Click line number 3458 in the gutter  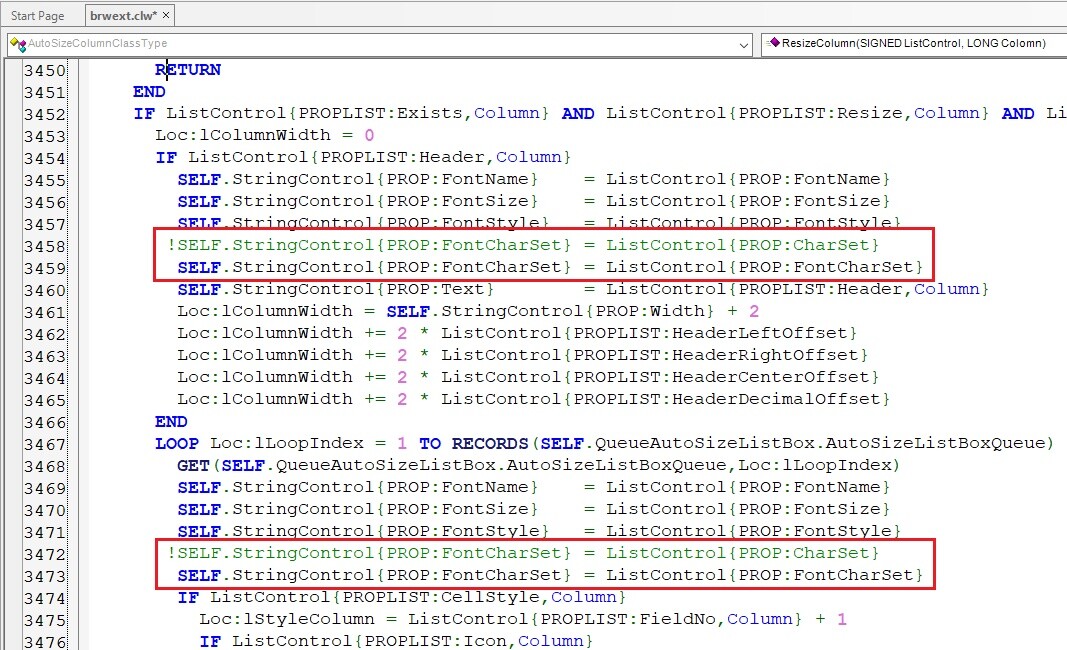point(45,247)
